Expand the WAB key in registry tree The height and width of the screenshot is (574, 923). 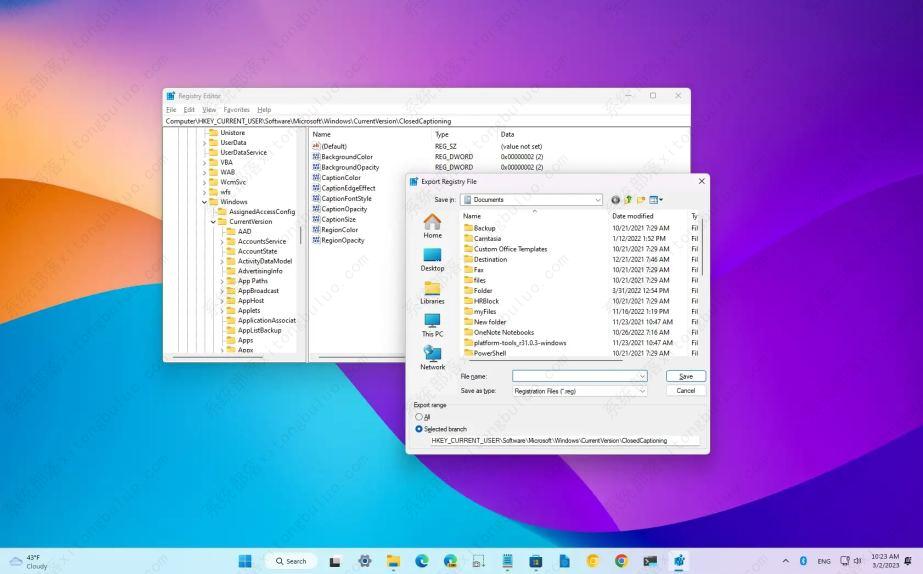pyautogui.click(x=204, y=172)
